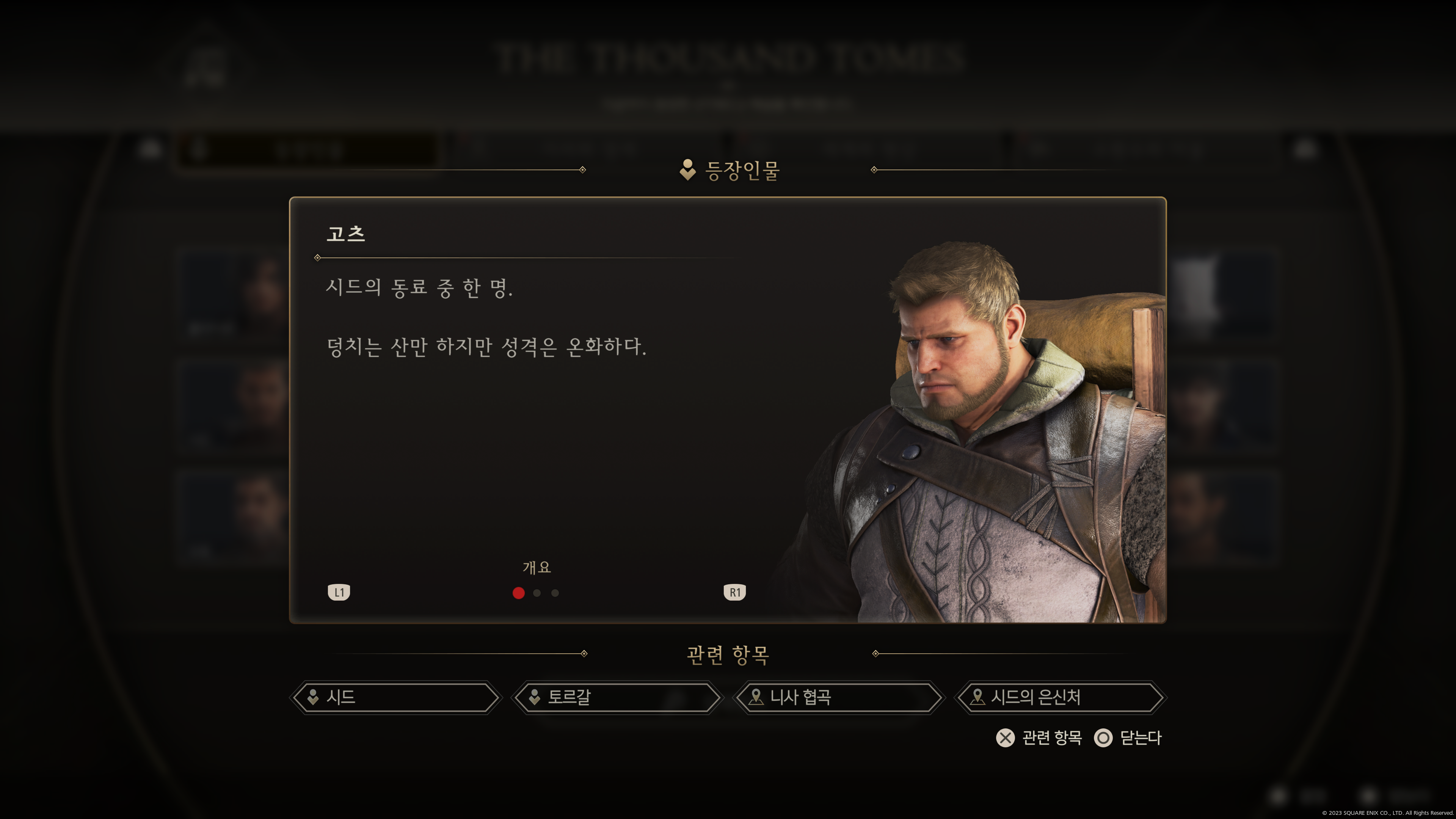
Task: Click the map pin icon on 시드의 은신처
Action: click(977, 697)
